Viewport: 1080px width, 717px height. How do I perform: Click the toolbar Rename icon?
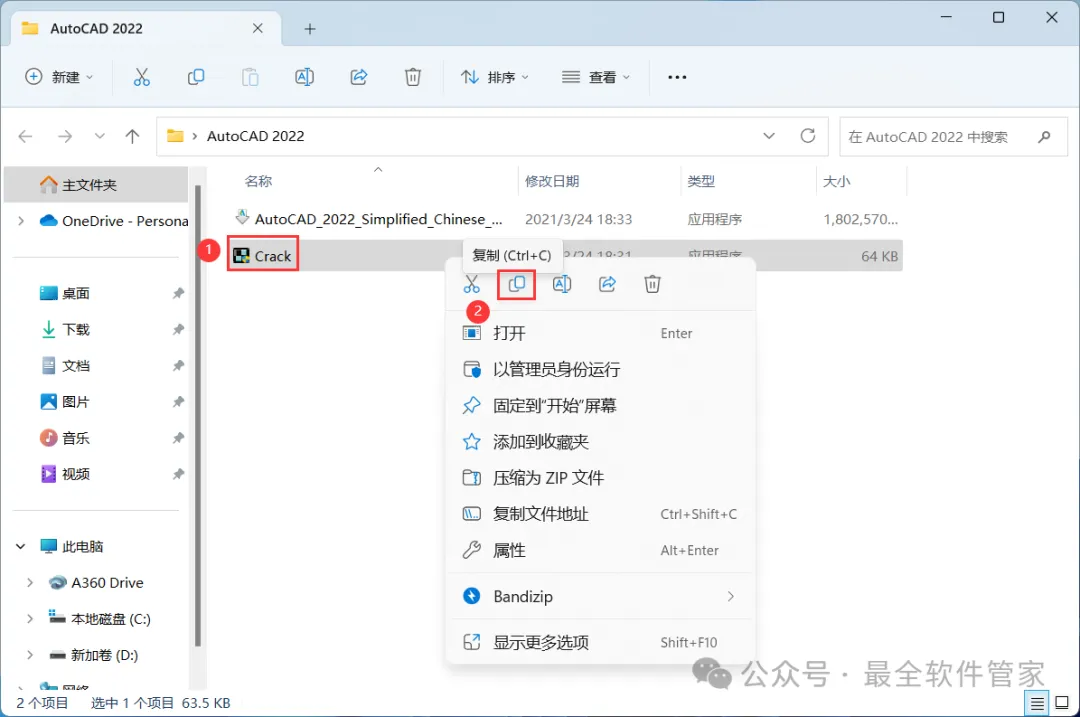304,77
